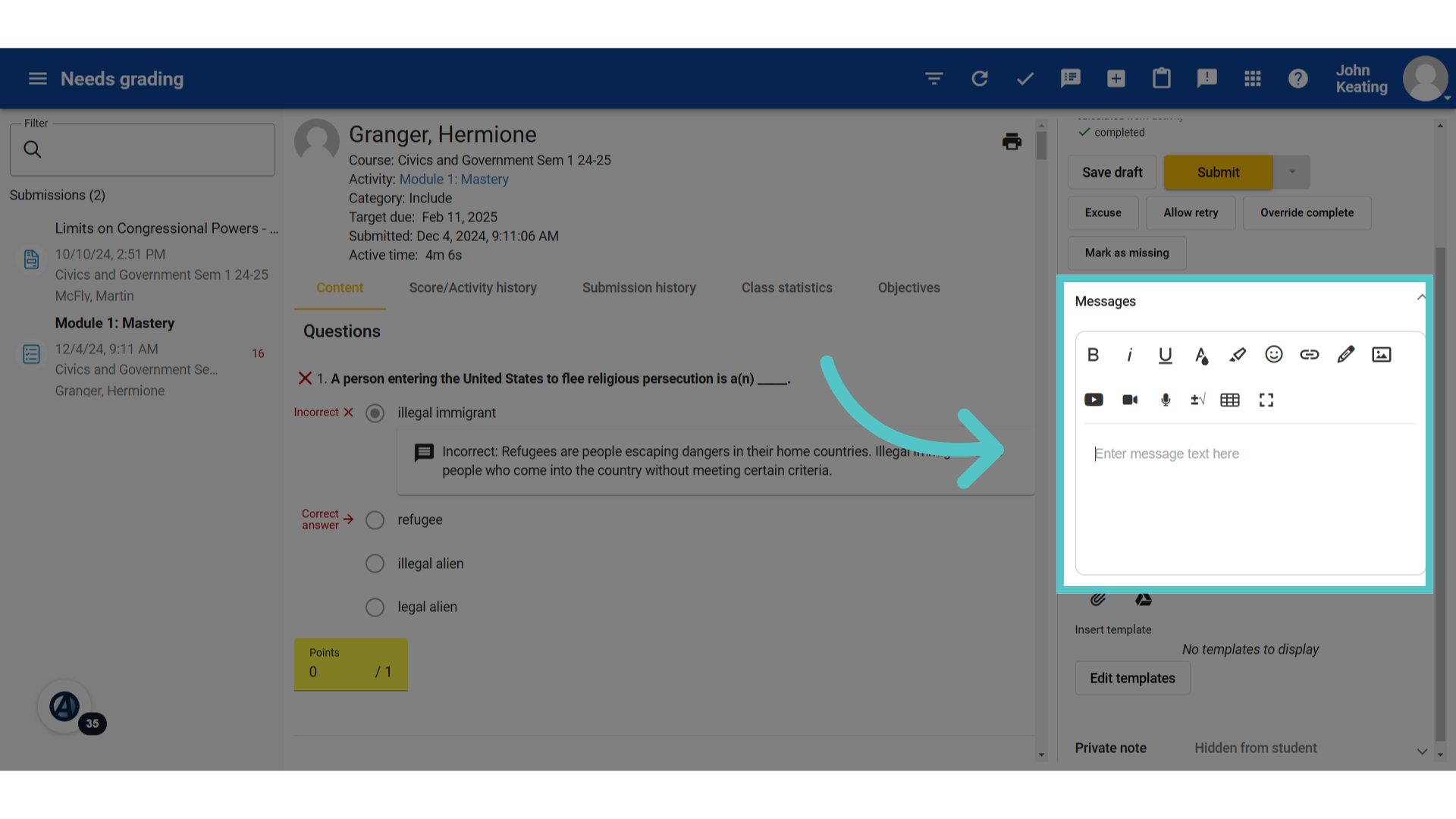Image resolution: width=1456 pixels, height=819 pixels.
Task: Open the Module 1: Mastery activity link
Action: 453,180
